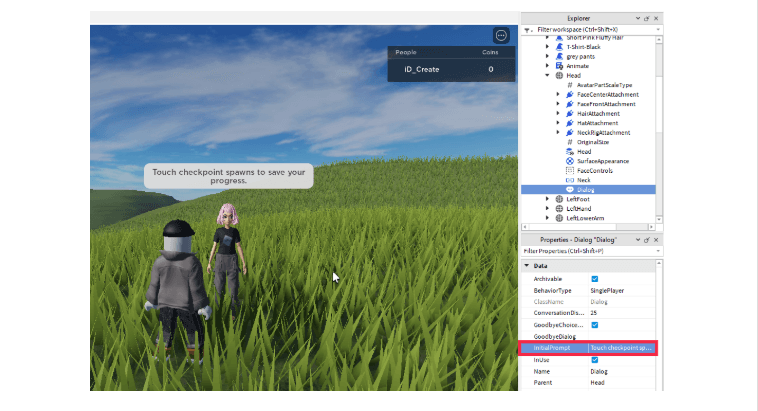The width and height of the screenshot is (758, 411).
Task: Toggle the InUse checkbox
Action: tap(595, 359)
